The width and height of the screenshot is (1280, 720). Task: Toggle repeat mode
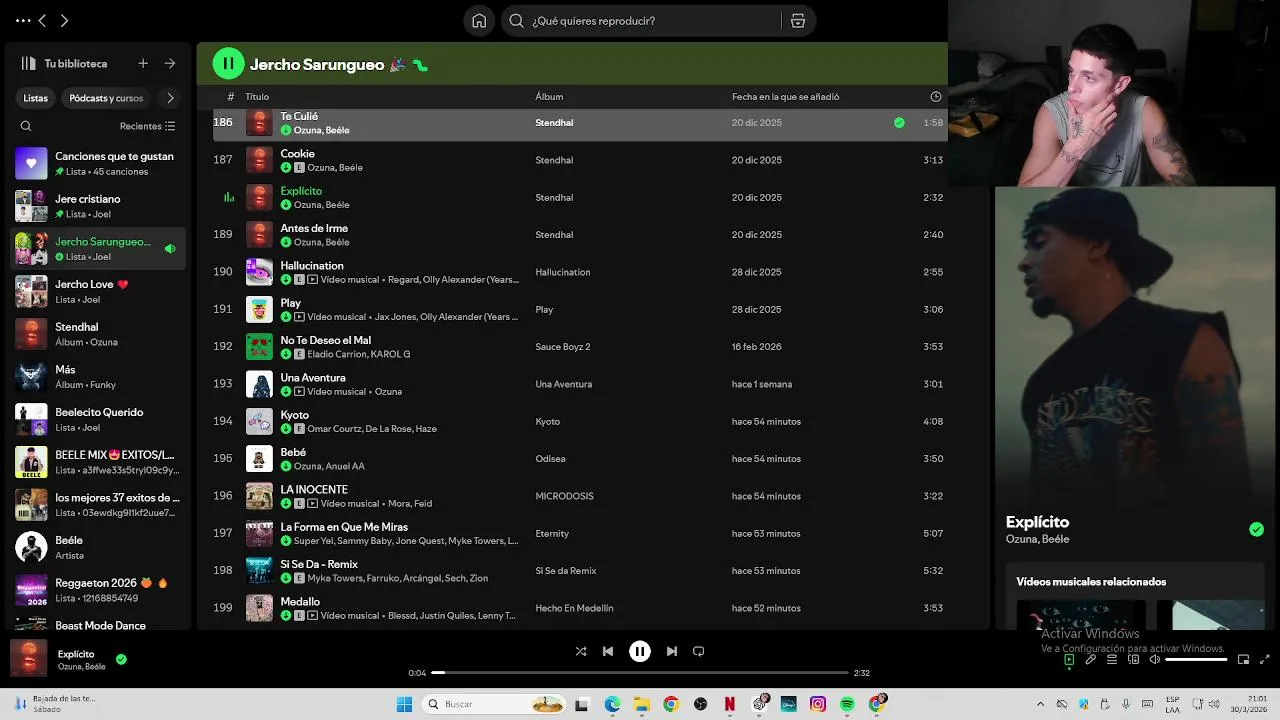pyautogui.click(x=699, y=651)
